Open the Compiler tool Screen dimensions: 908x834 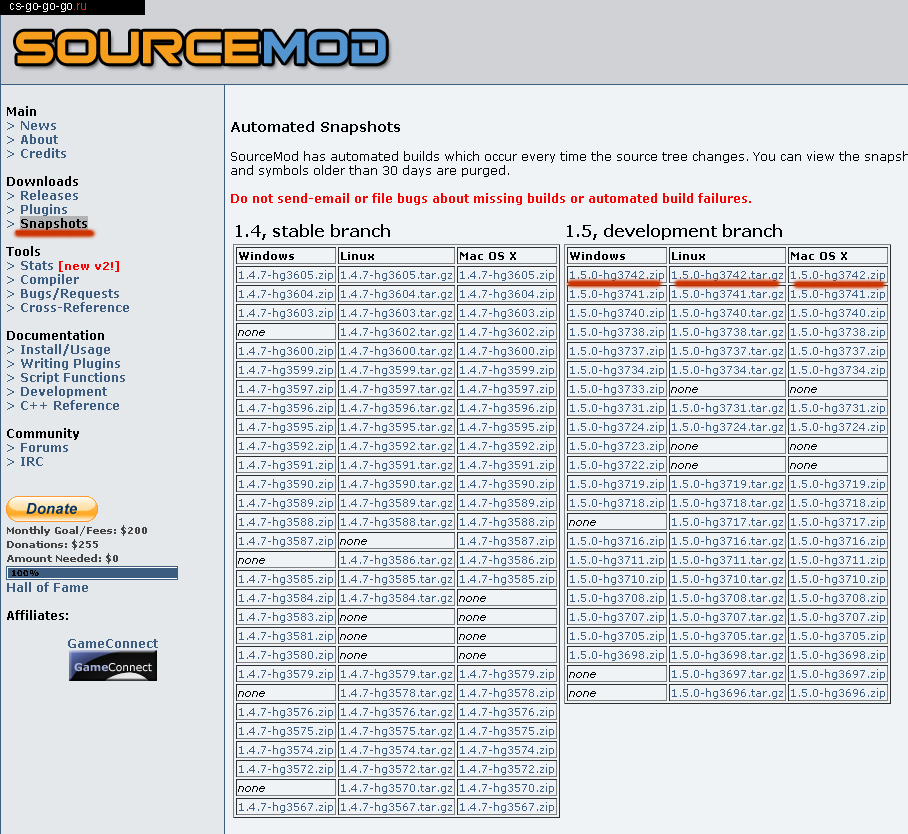(x=50, y=280)
